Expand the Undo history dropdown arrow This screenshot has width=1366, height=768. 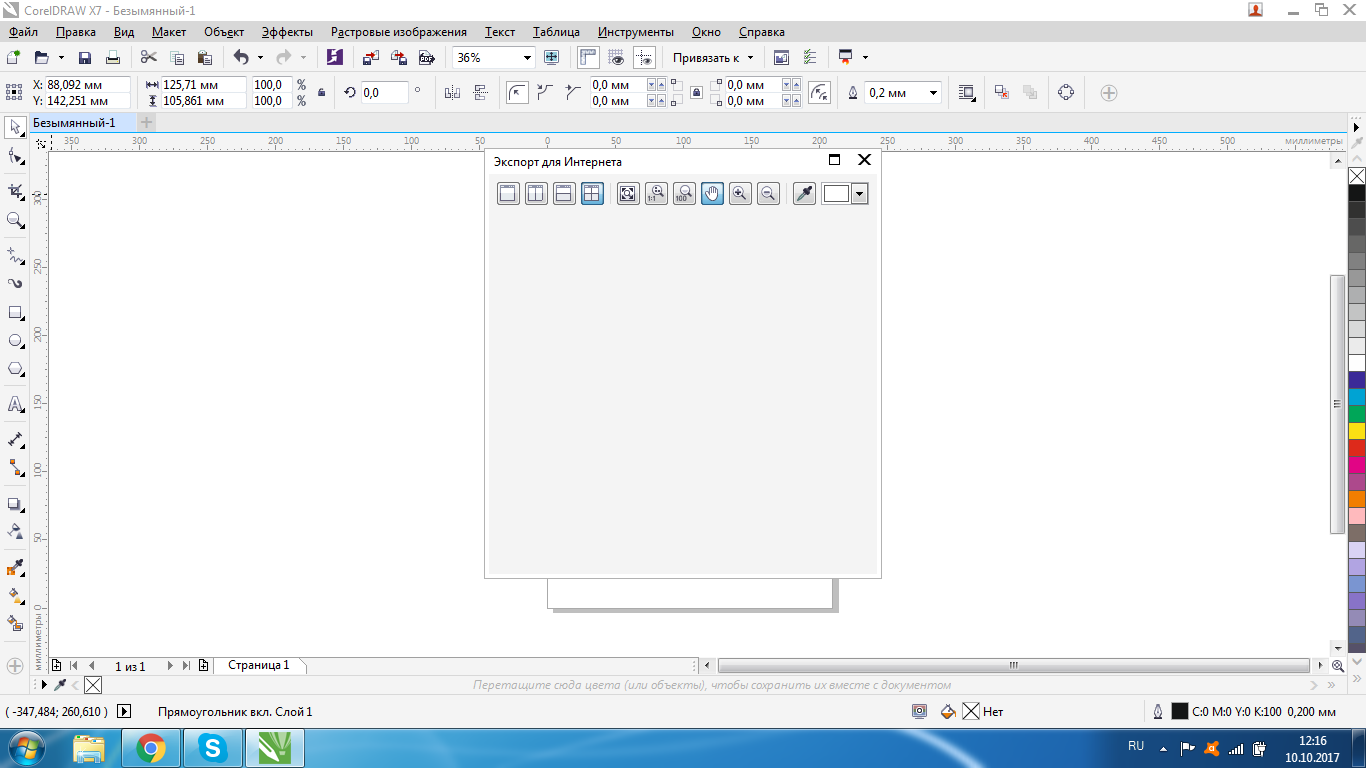click(260, 58)
